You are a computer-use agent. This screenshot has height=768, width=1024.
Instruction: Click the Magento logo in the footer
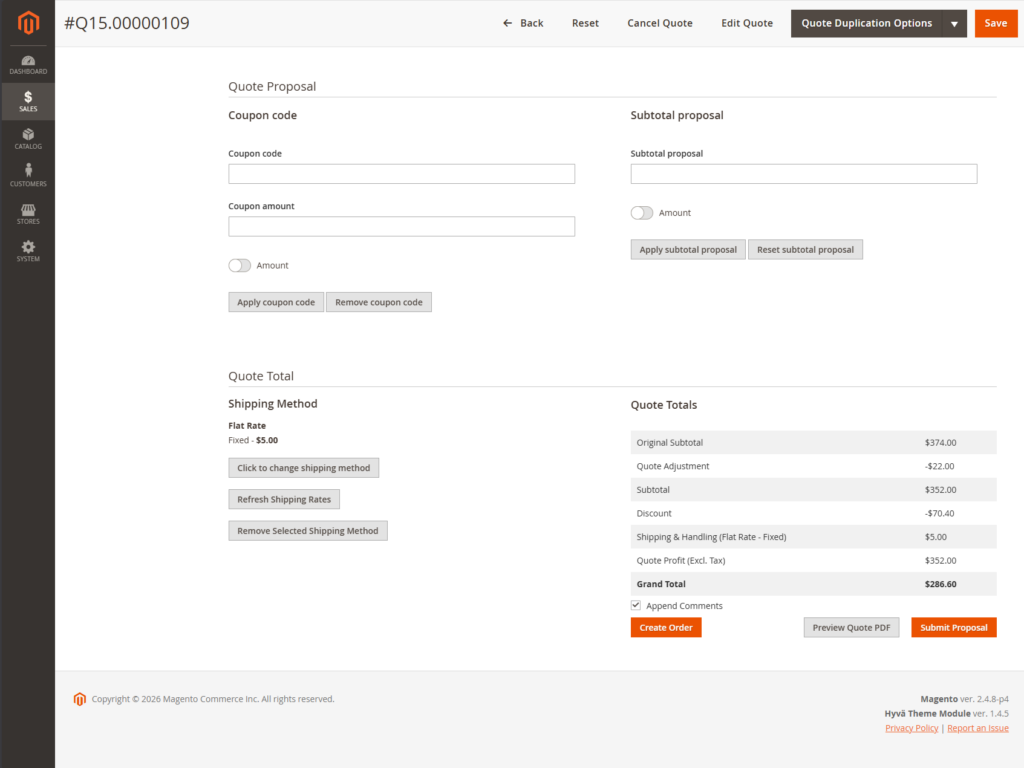[x=80, y=699]
